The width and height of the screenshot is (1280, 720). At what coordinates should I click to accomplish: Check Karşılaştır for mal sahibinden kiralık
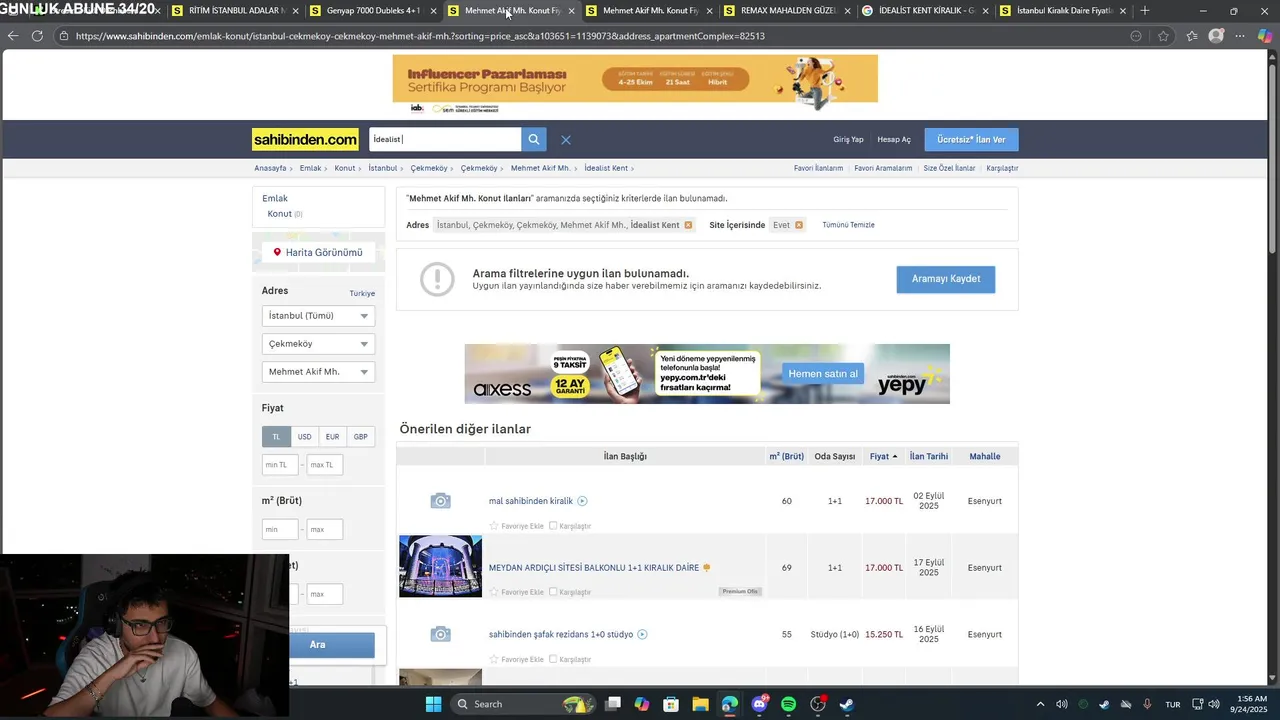(x=553, y=526)
